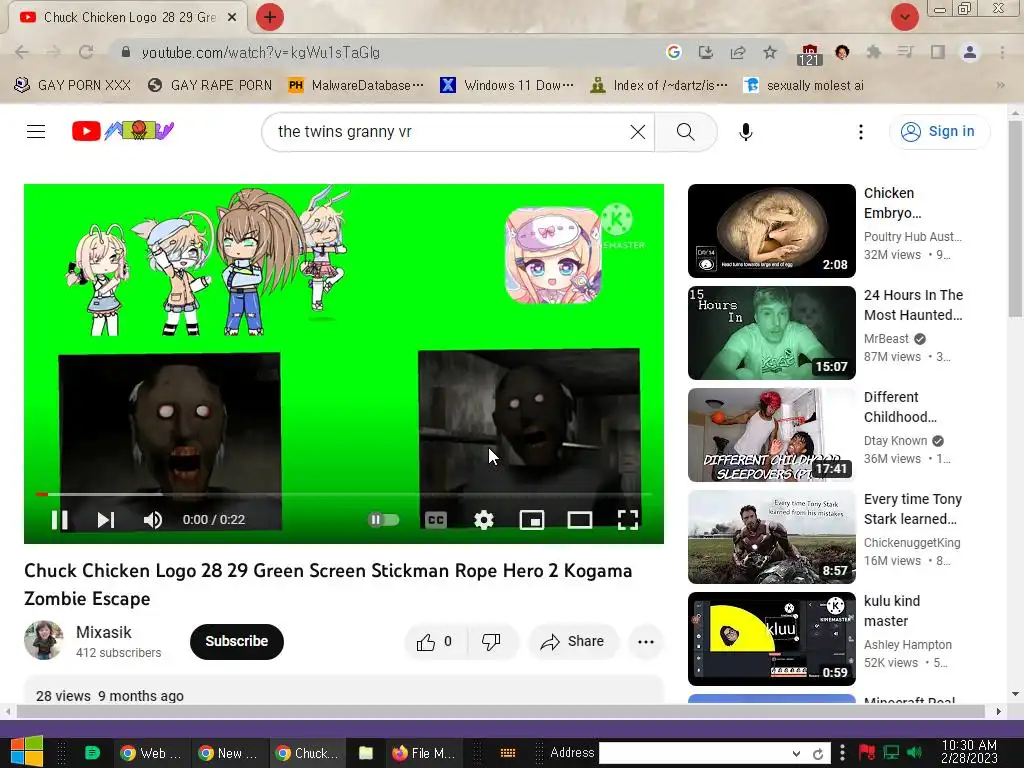Open more actions ellipsis under video
1024x768 pixels.
(646, 642)
